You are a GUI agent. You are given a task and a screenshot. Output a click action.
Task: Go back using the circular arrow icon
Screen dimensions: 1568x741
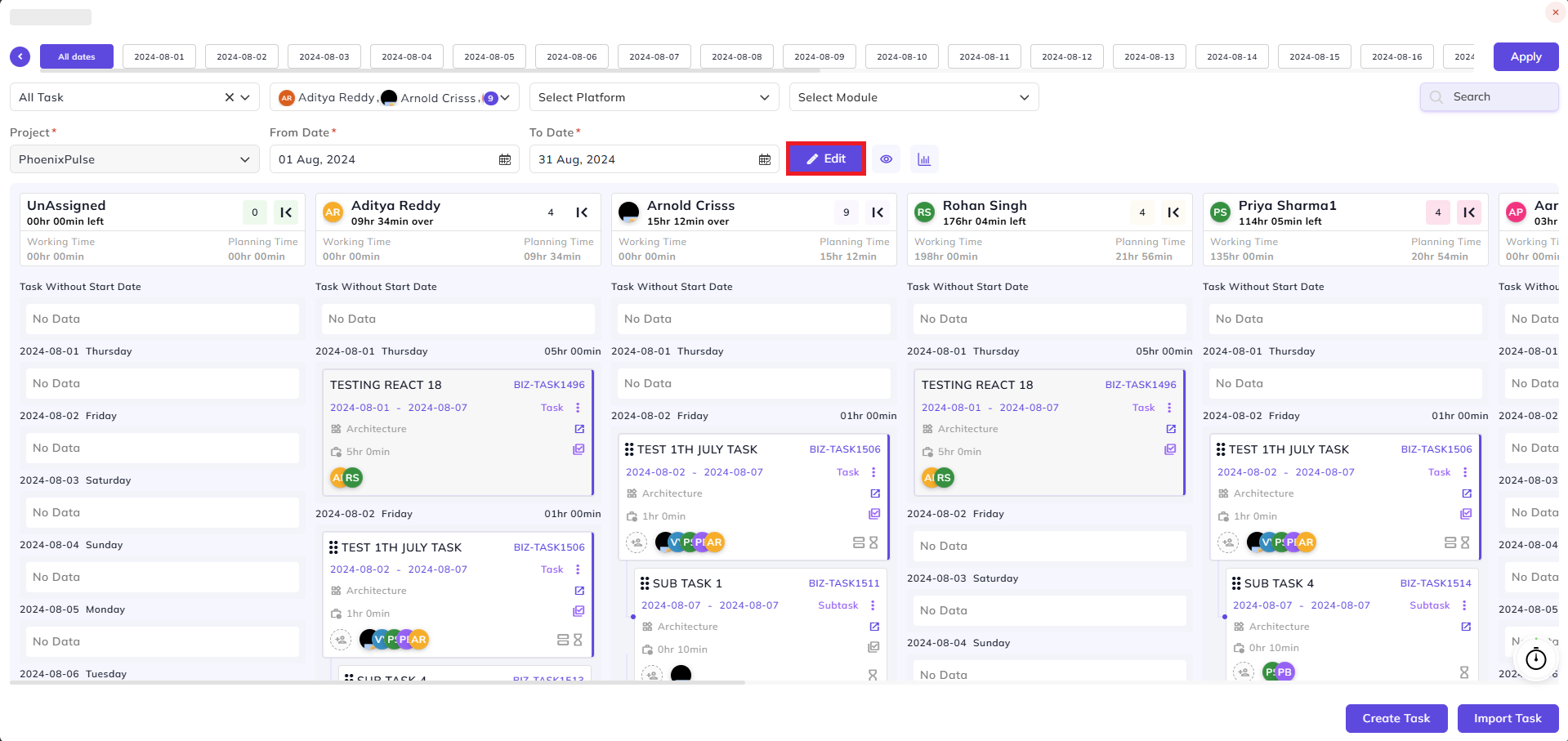tap(20, 56)
